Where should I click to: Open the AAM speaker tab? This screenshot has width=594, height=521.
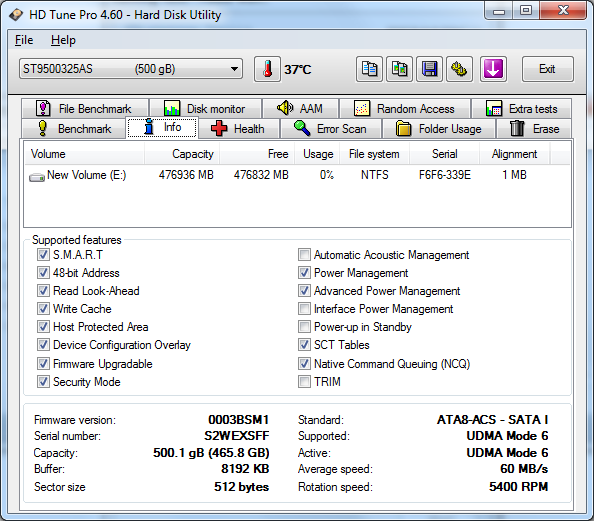[x=300, y=109]
